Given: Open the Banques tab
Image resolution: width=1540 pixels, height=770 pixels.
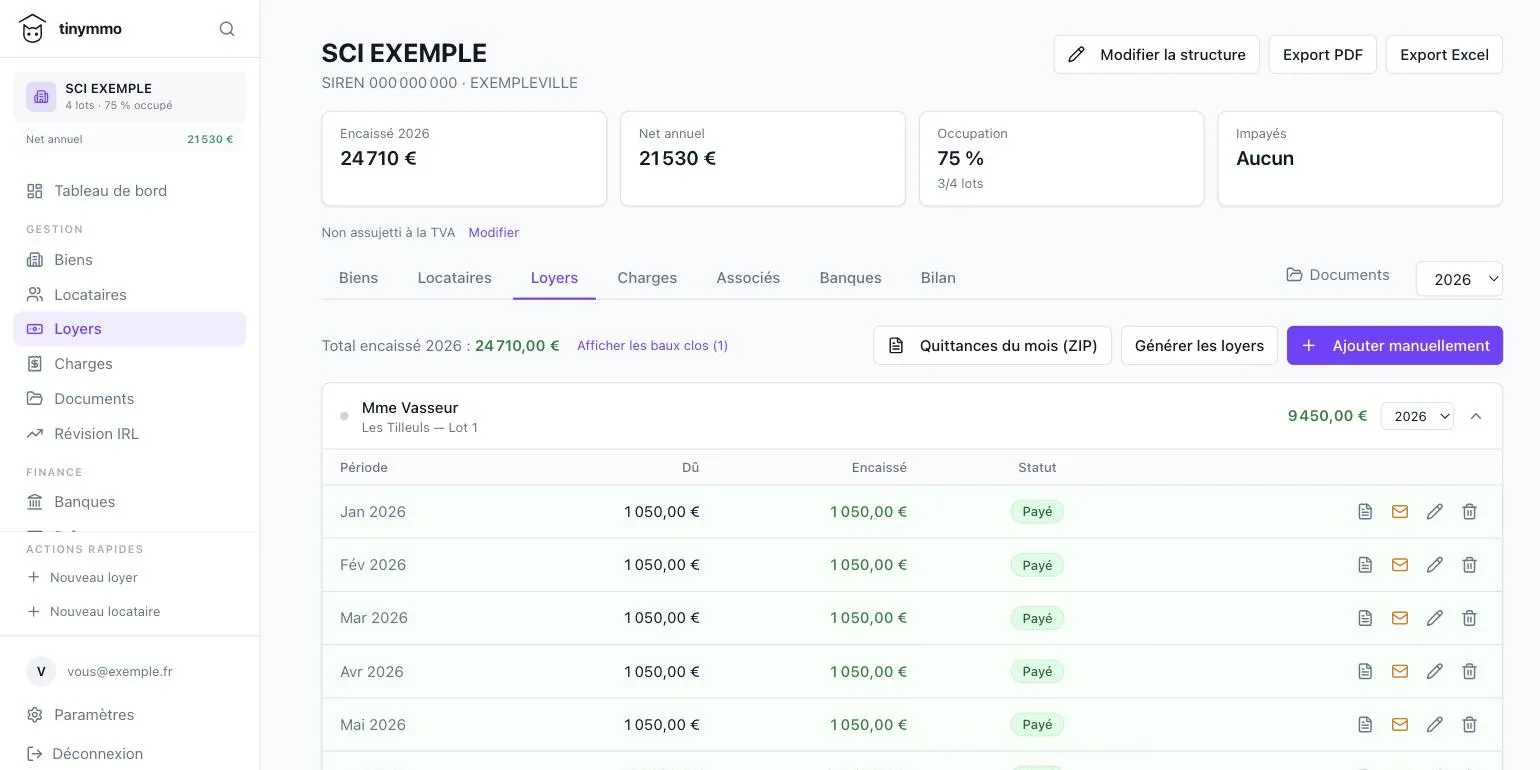Looking at the screenshot, I should pos(850,278).
